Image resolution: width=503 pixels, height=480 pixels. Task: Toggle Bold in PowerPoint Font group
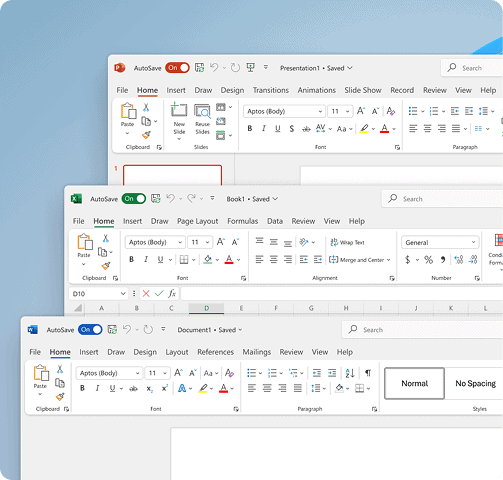[250, 129]
